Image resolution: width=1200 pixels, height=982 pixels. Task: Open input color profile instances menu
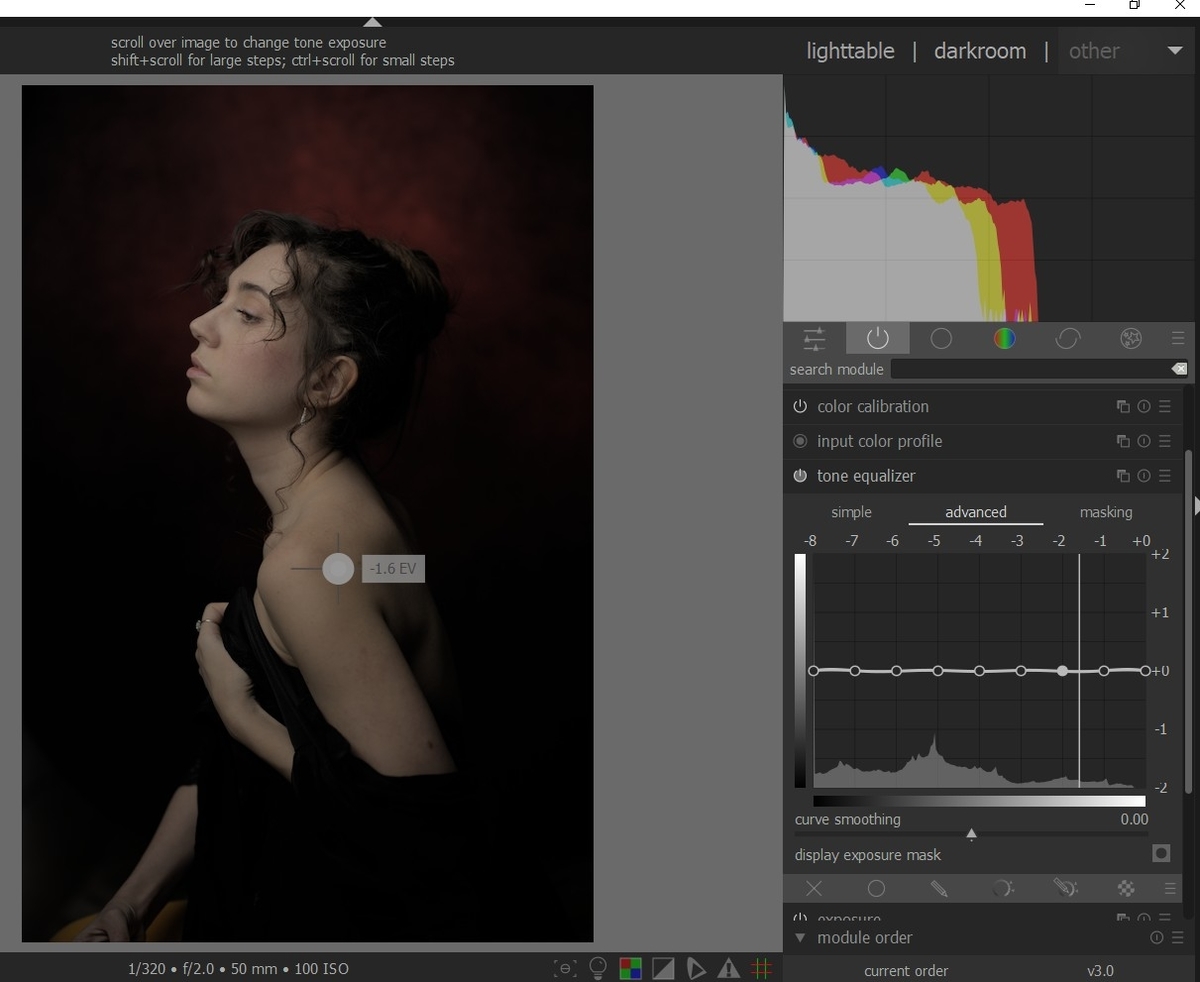(x=1123, y=441)
